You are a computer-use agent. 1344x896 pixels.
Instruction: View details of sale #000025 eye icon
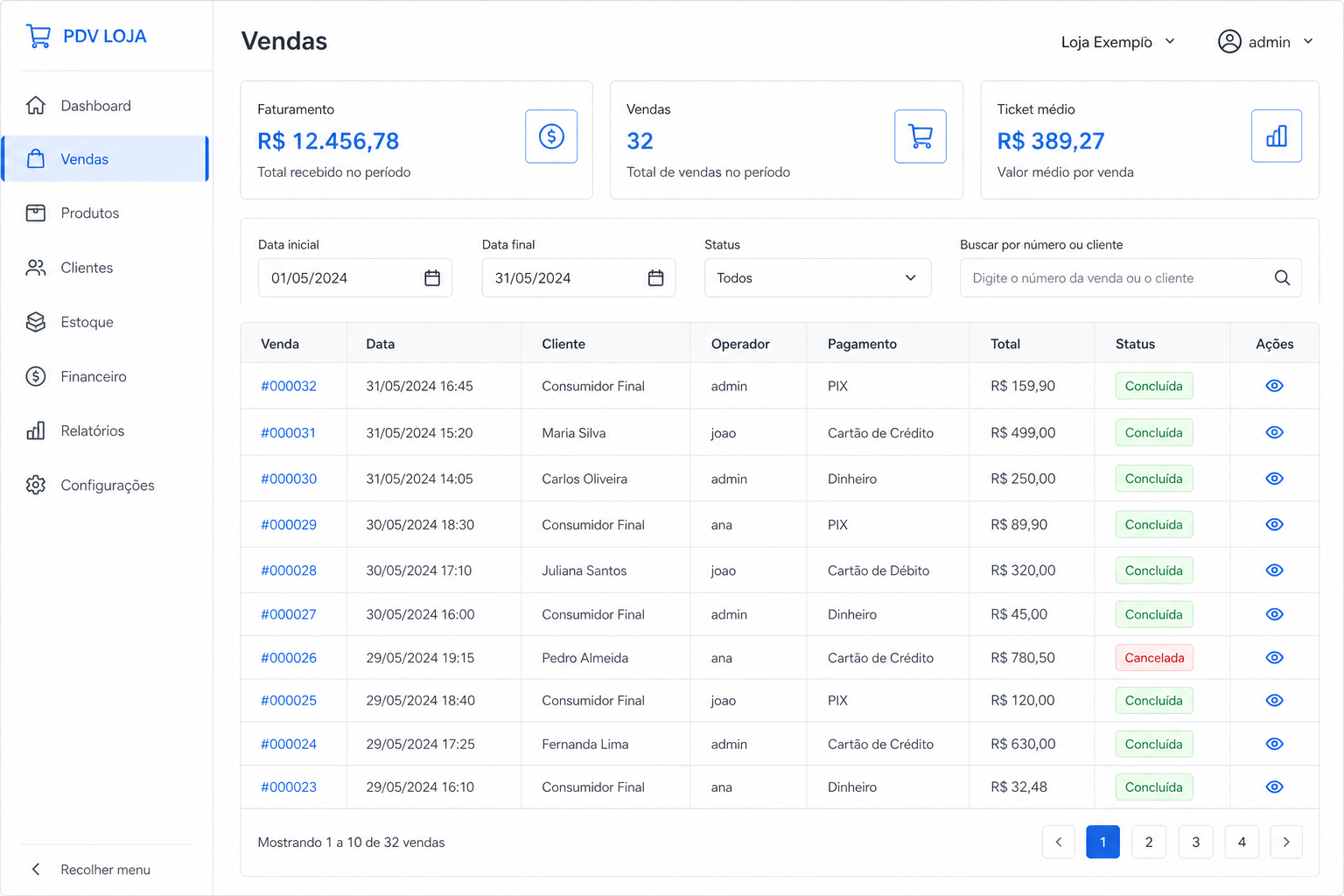pos(1275,700)
